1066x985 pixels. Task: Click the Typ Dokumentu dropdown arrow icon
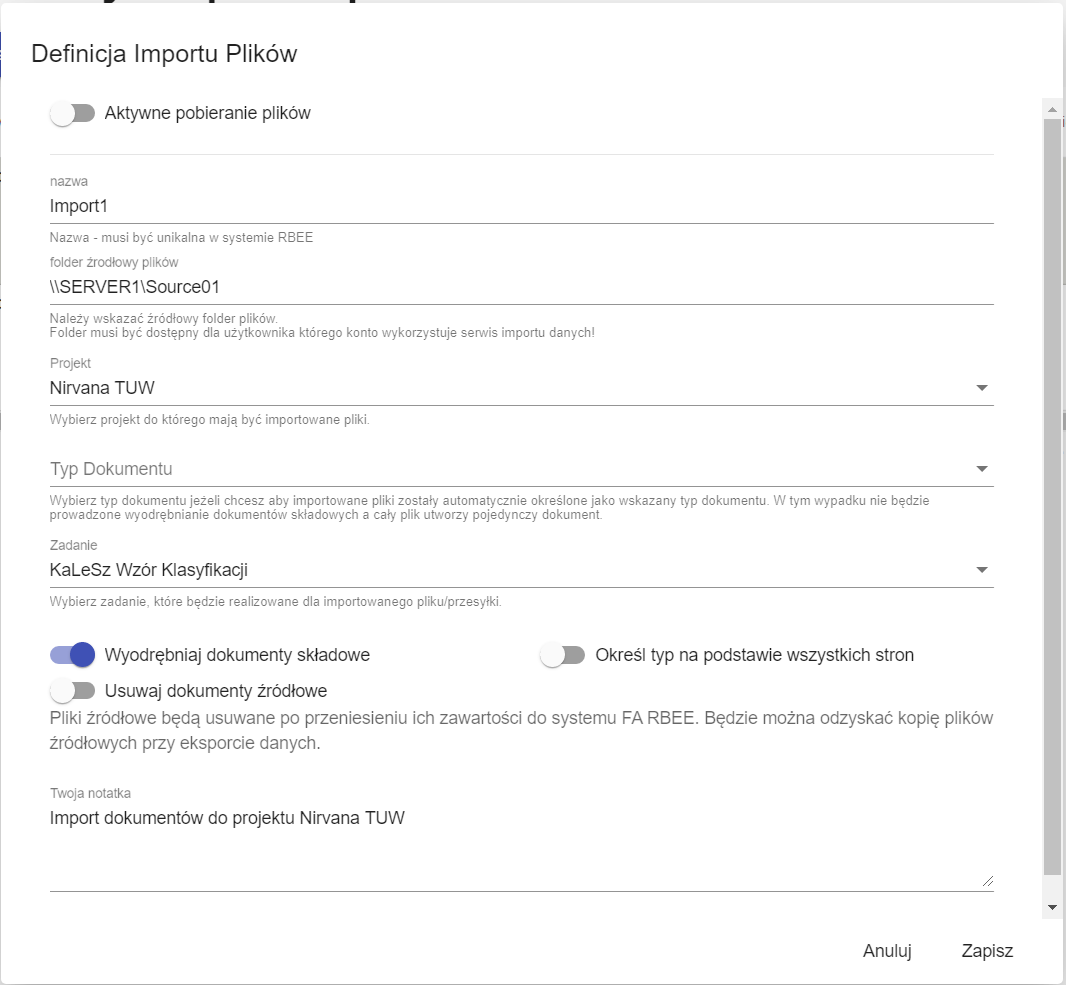pos(982,468)
